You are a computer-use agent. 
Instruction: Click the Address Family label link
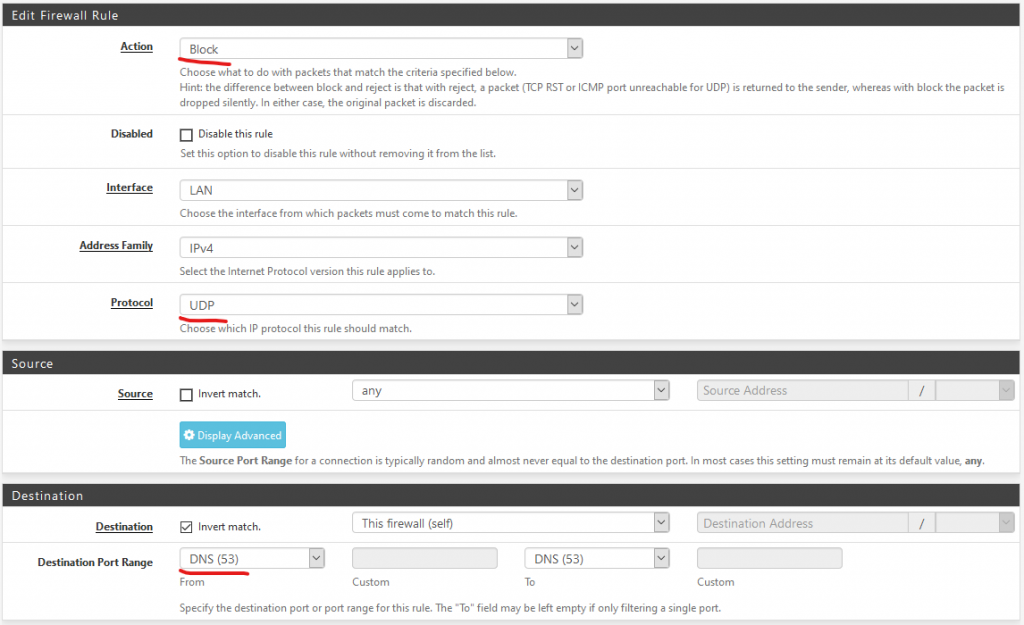pos(116,246)
